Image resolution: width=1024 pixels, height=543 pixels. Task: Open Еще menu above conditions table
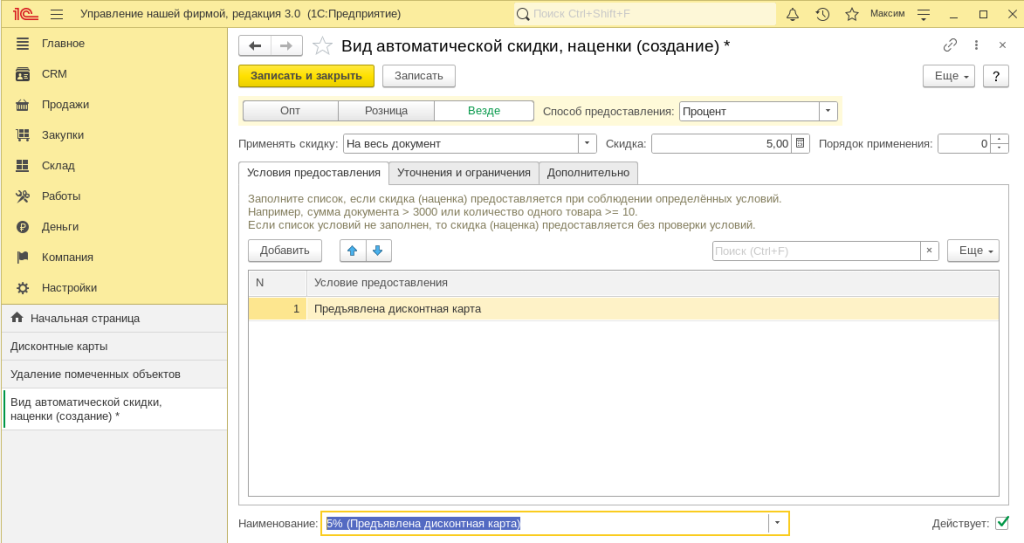coord(973,251)
